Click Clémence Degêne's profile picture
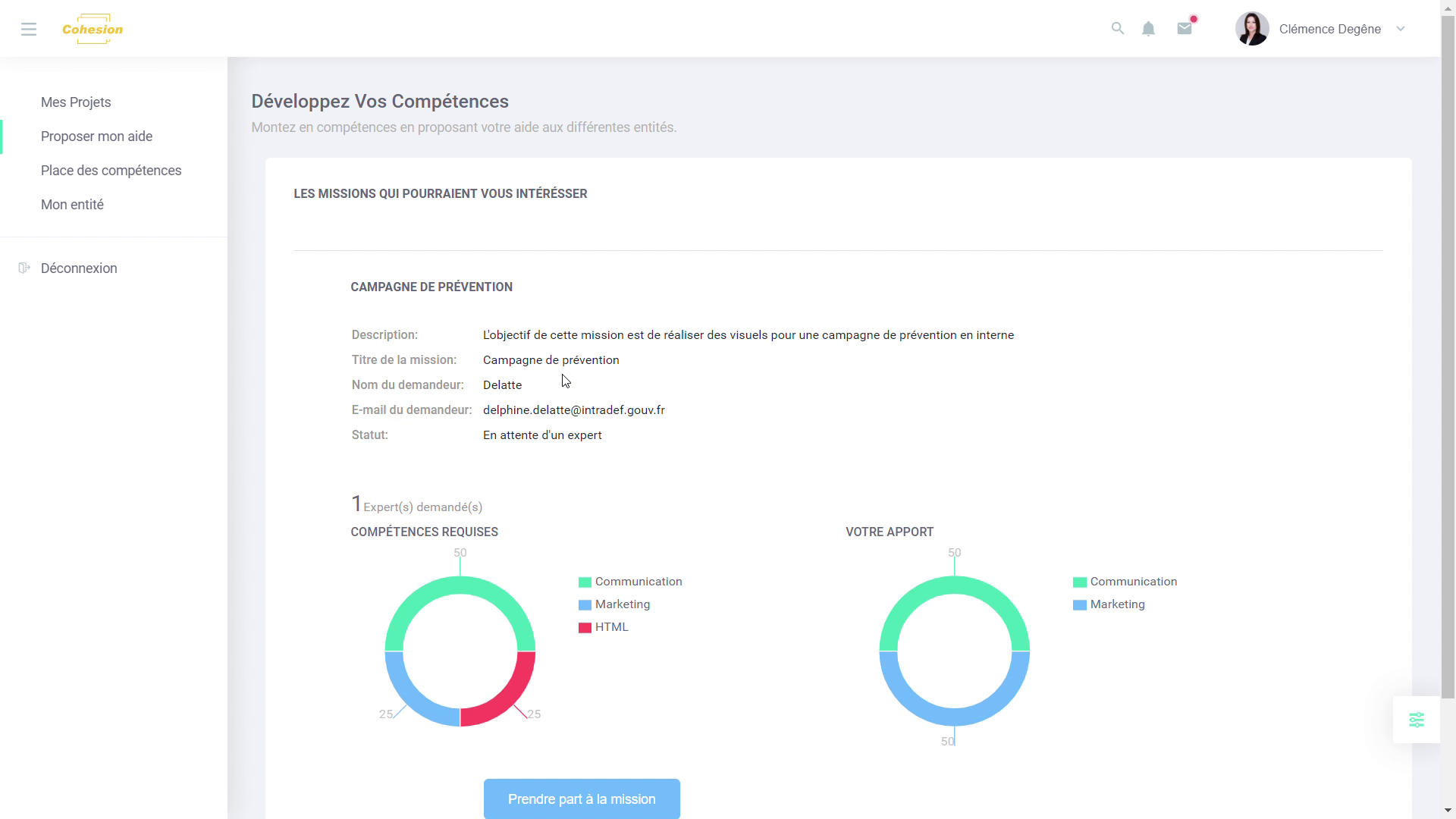Image resolution: width=1456 pixels, height=819 pixels. tap(1251, 28)
